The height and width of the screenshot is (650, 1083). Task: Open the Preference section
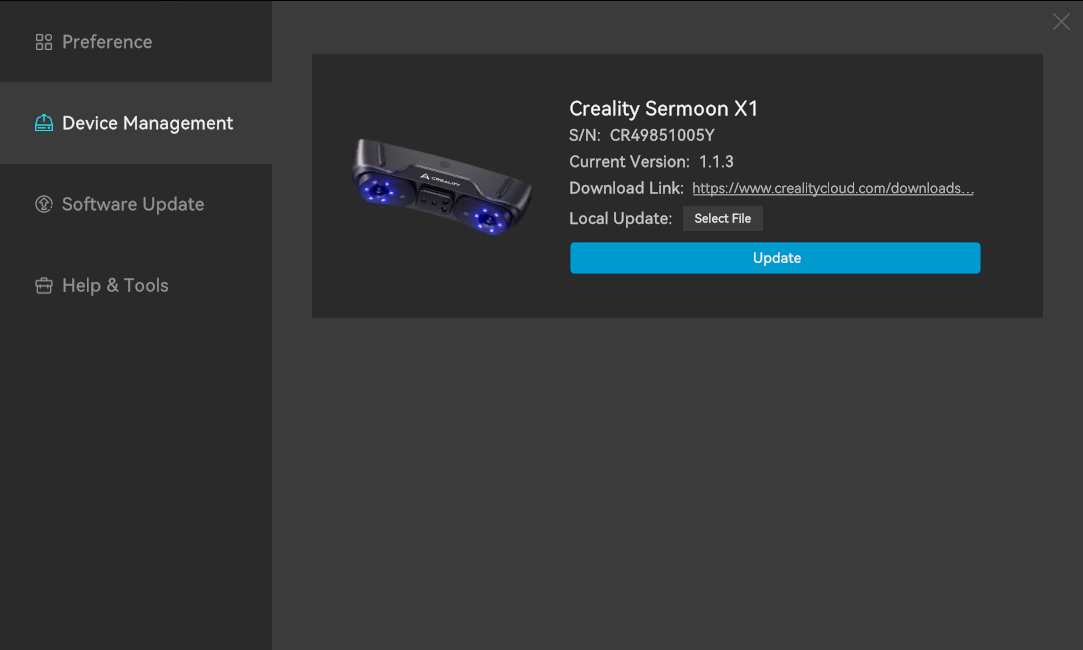coord(135,41)
